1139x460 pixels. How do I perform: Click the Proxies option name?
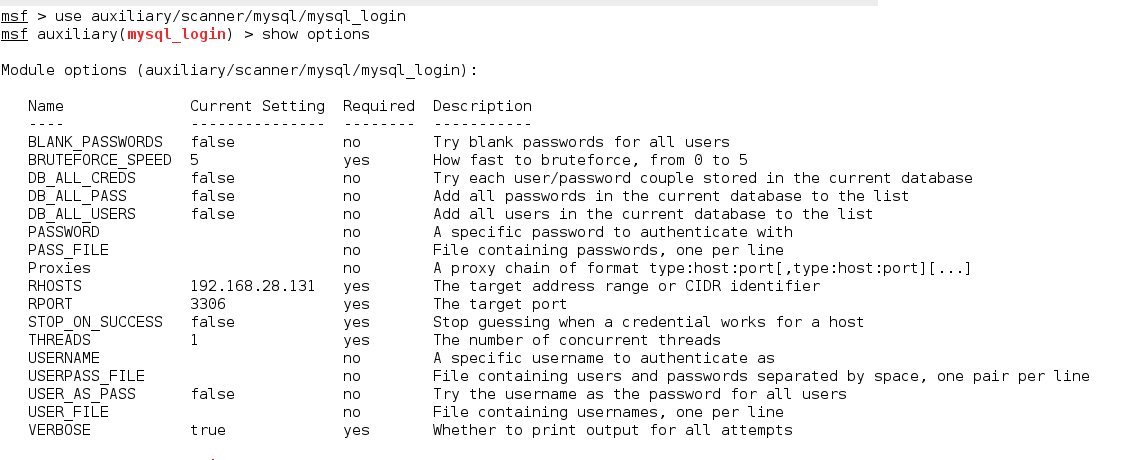(x=59, y=268)
